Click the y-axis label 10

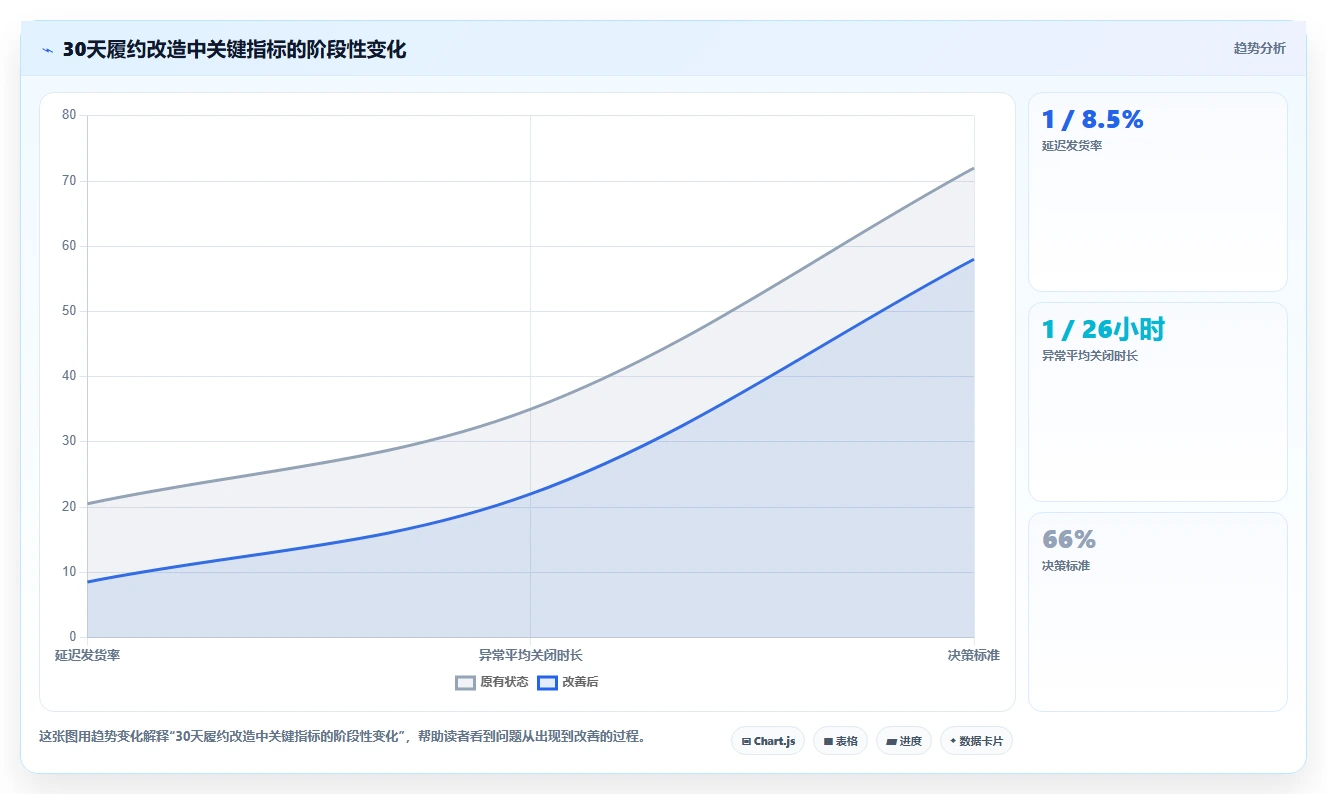[x=69, y=572]
